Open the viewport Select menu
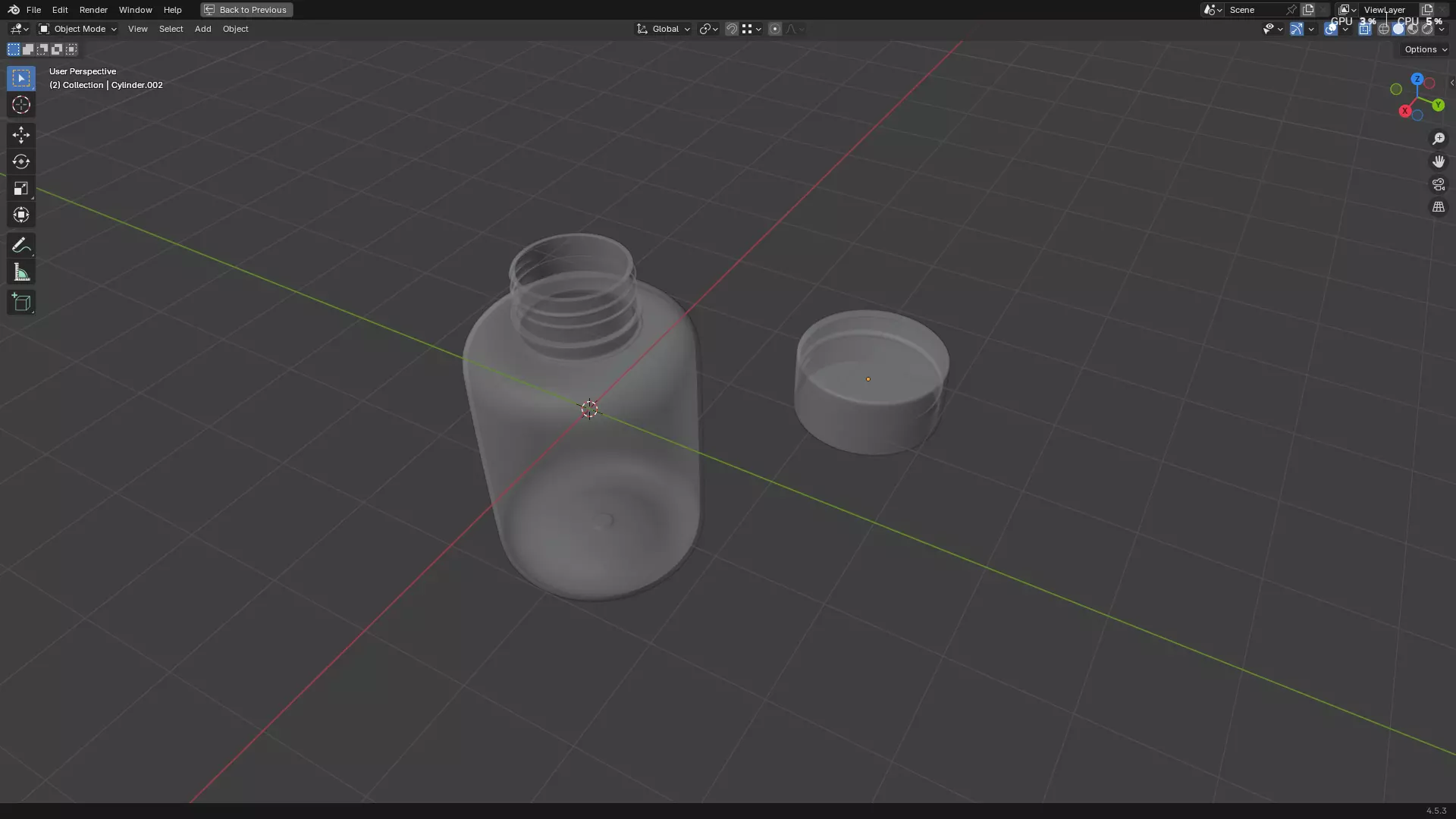1456x819 pixels. pos(171,29)
